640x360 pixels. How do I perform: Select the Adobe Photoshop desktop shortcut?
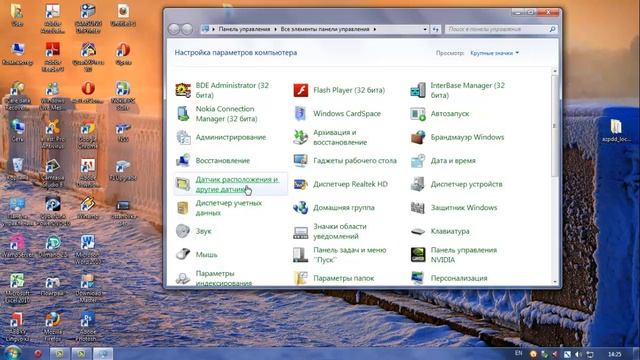(88, 327)
